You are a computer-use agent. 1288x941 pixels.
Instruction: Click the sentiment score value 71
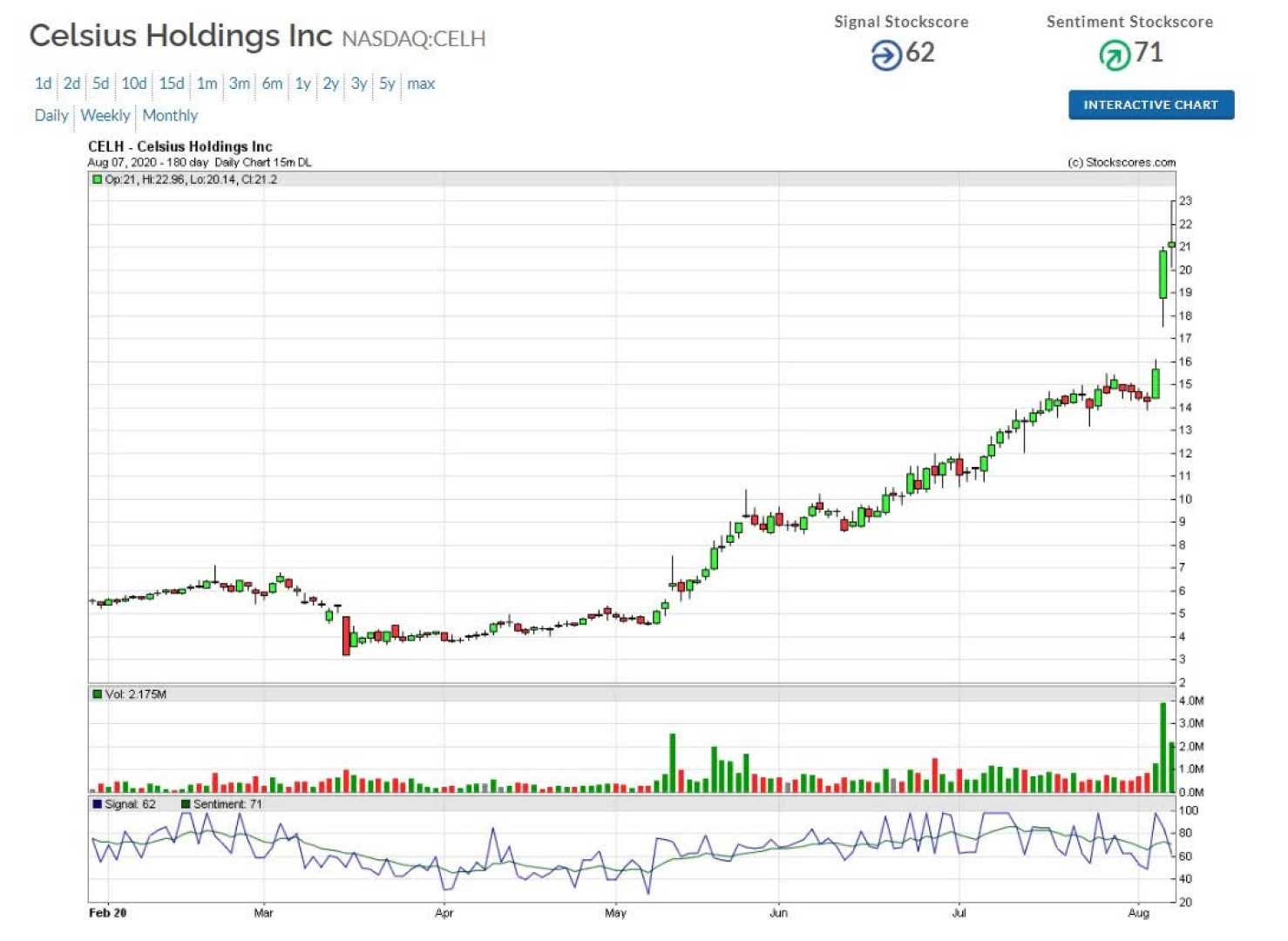pos(1149,53)
